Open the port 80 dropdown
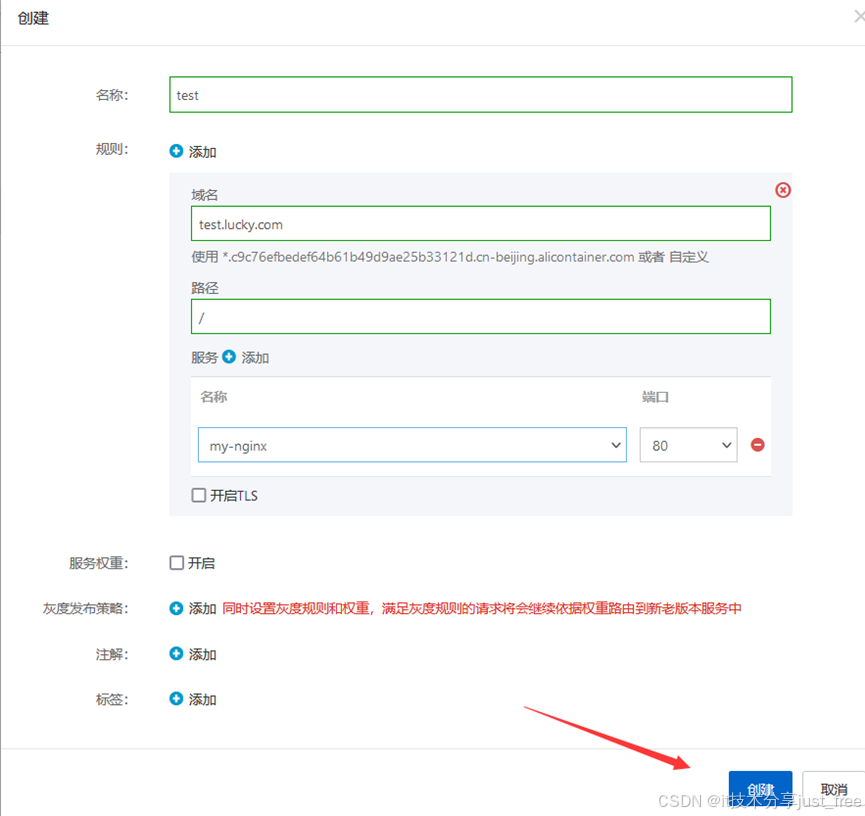 688,445
